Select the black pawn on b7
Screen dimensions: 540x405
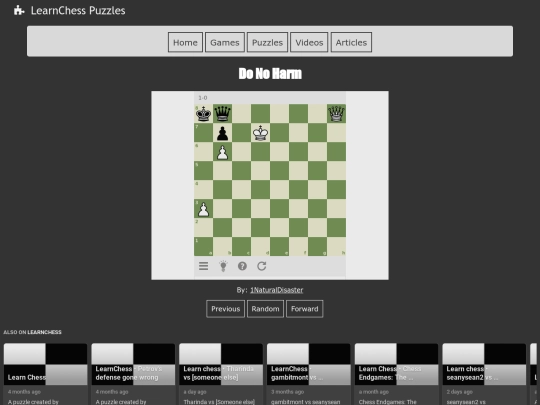(222, 133)
